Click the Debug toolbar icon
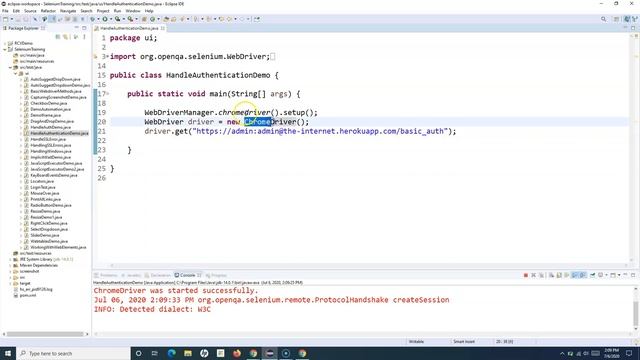Viewport: 640px width, 360px height. [x=93, y=19]
